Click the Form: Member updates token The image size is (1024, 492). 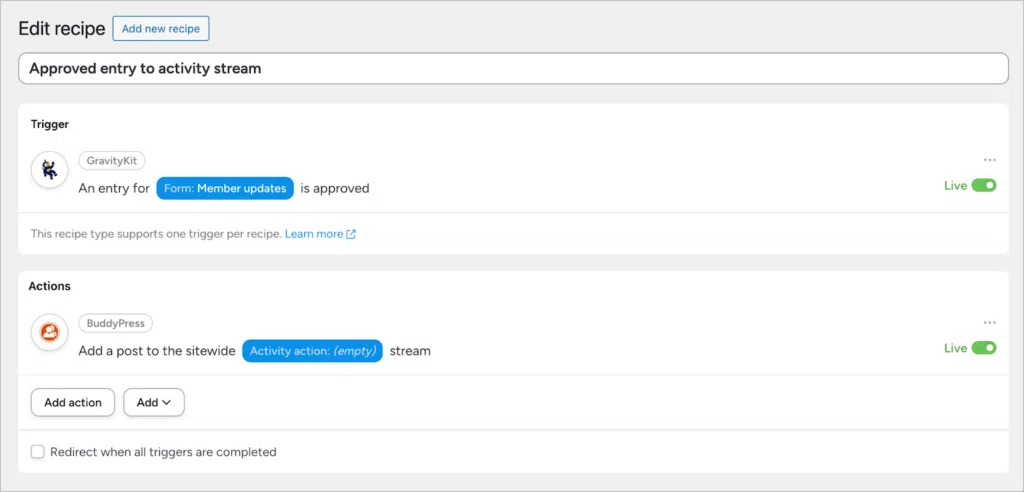click(x=225, y=188)
